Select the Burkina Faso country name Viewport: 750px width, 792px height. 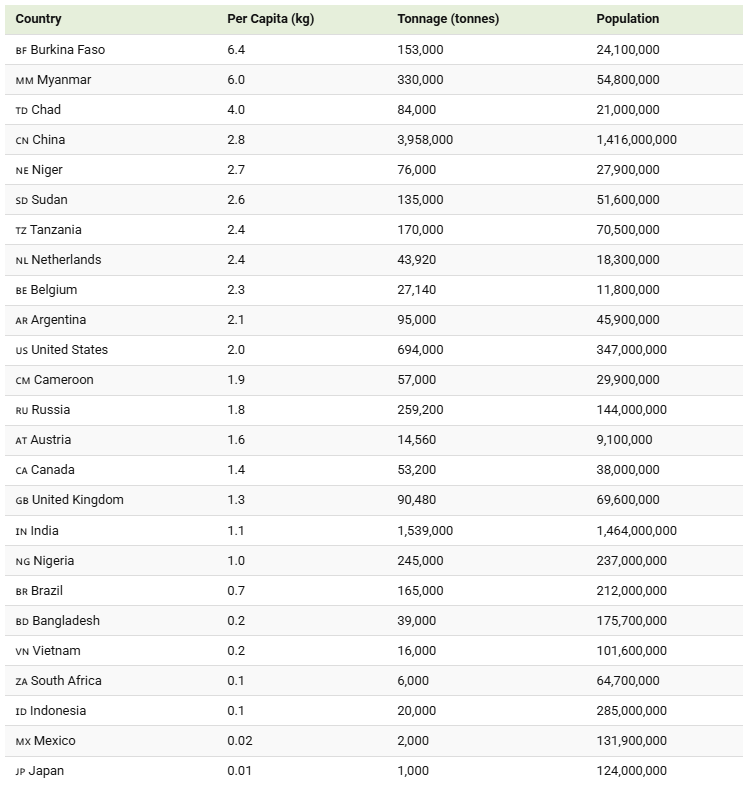[x=68, y=50]
